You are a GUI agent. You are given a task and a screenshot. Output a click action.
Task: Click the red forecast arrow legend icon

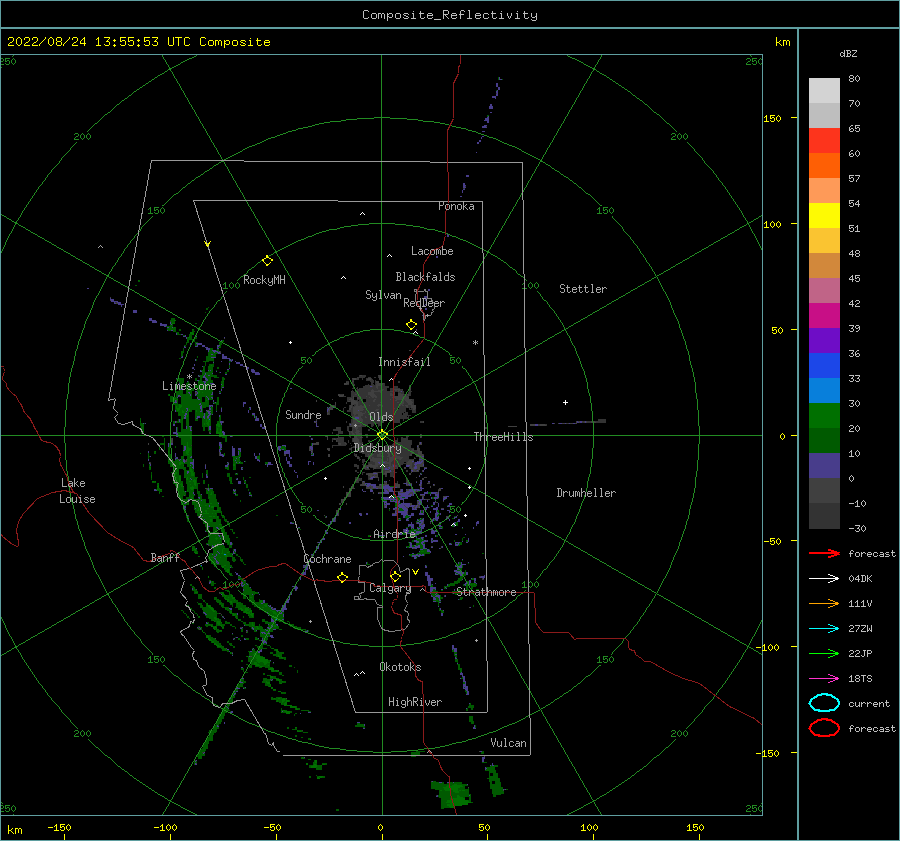[x=824, y=553]
